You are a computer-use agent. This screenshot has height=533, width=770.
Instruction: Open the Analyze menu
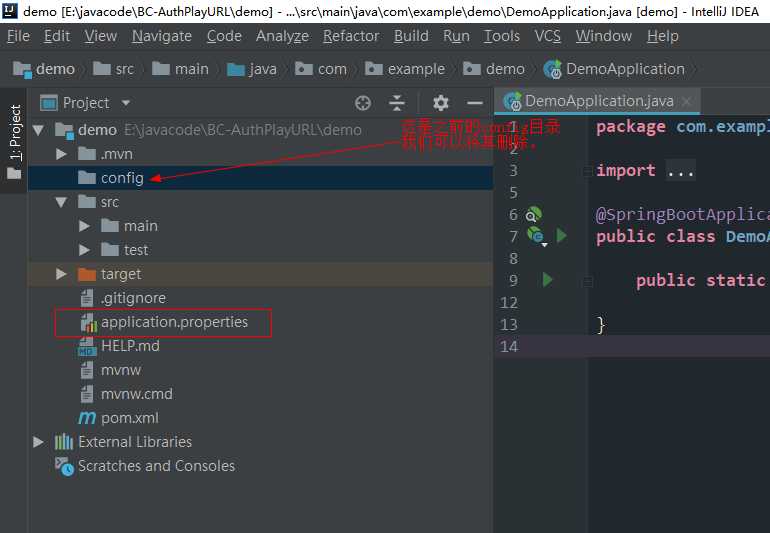coord(282,36)
